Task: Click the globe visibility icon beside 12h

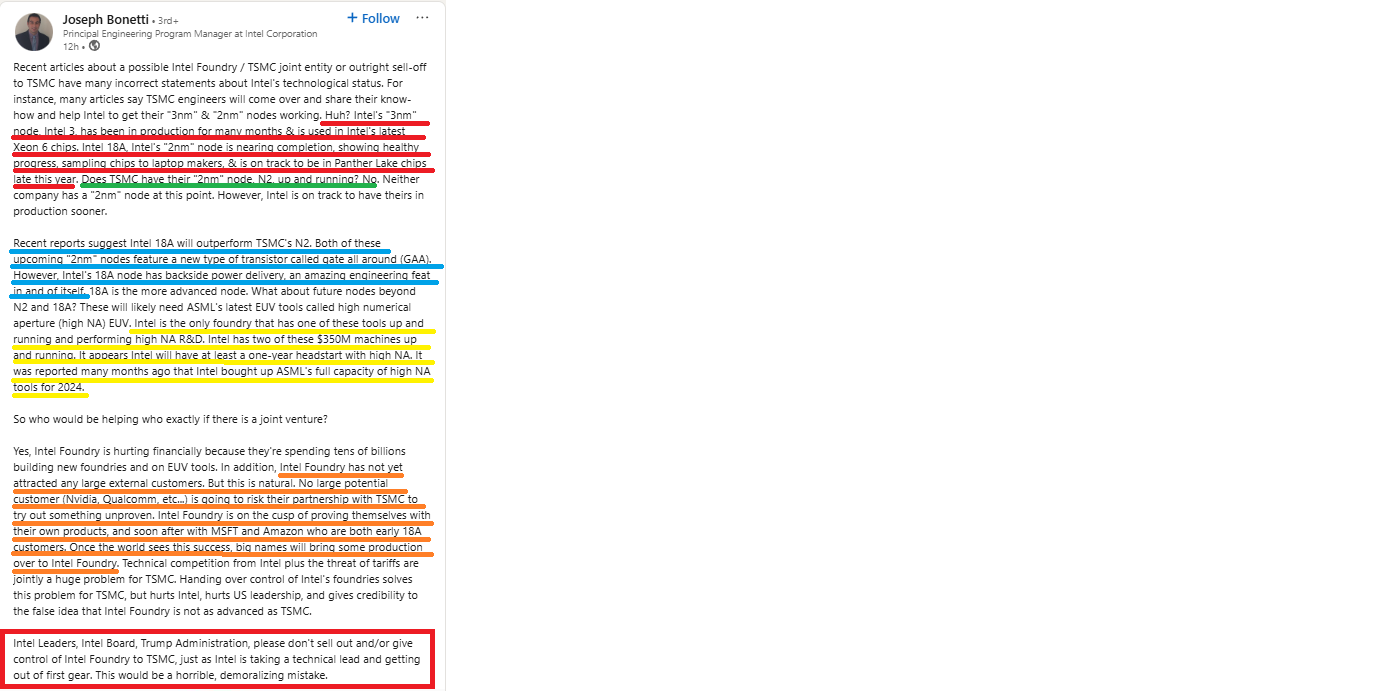Action: click(x=94, y=46)
